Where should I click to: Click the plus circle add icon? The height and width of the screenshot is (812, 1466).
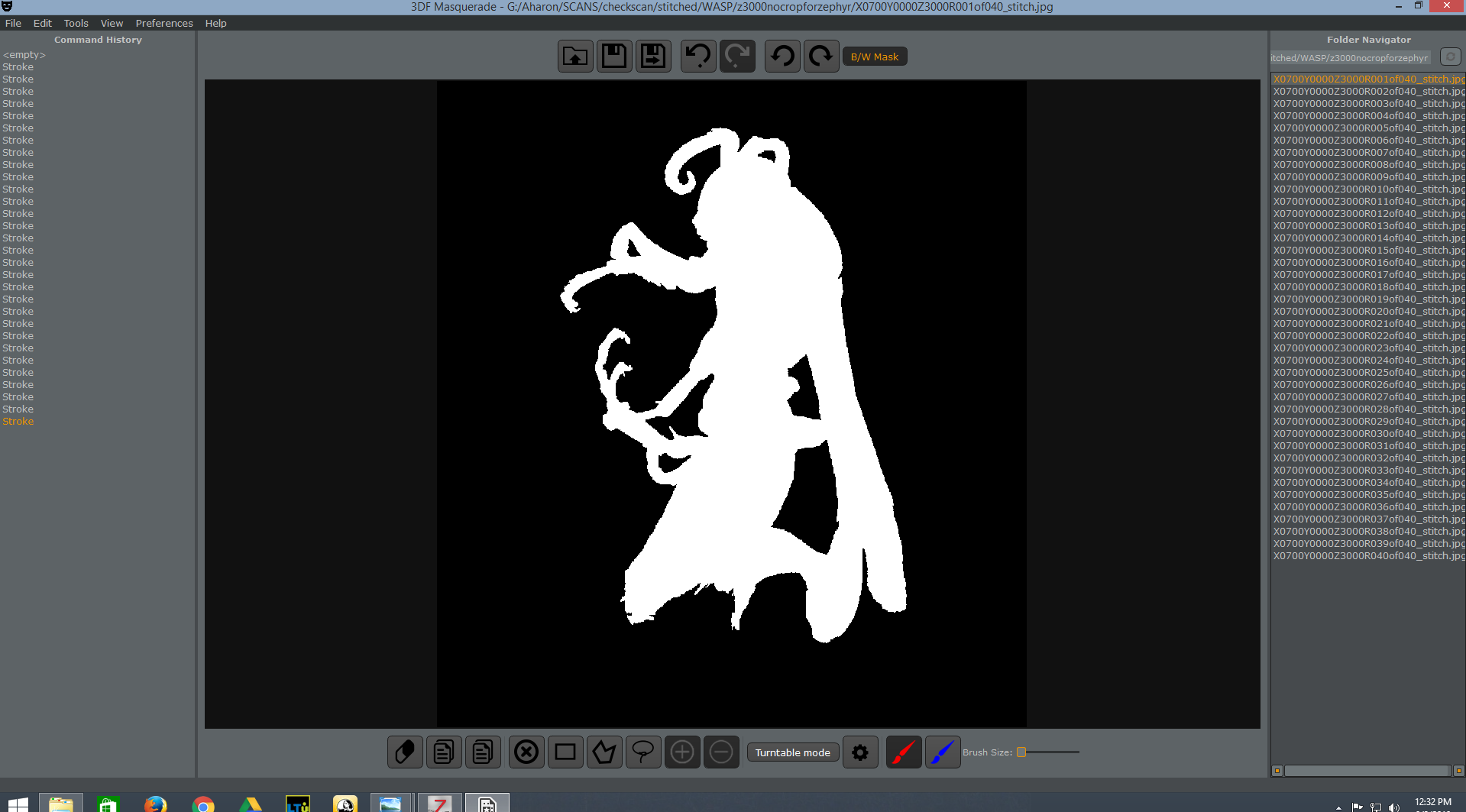[682, 752]
